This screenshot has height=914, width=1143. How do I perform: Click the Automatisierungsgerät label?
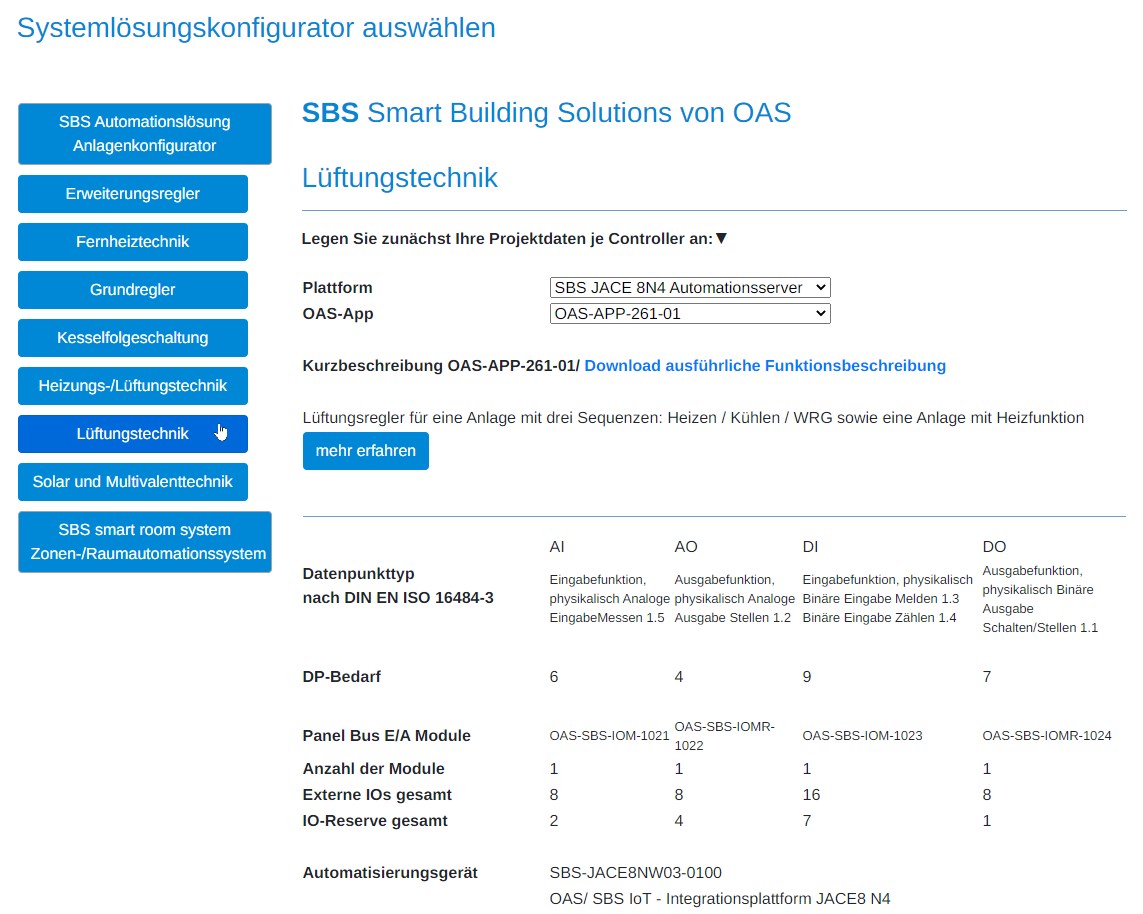pos(390,872)
